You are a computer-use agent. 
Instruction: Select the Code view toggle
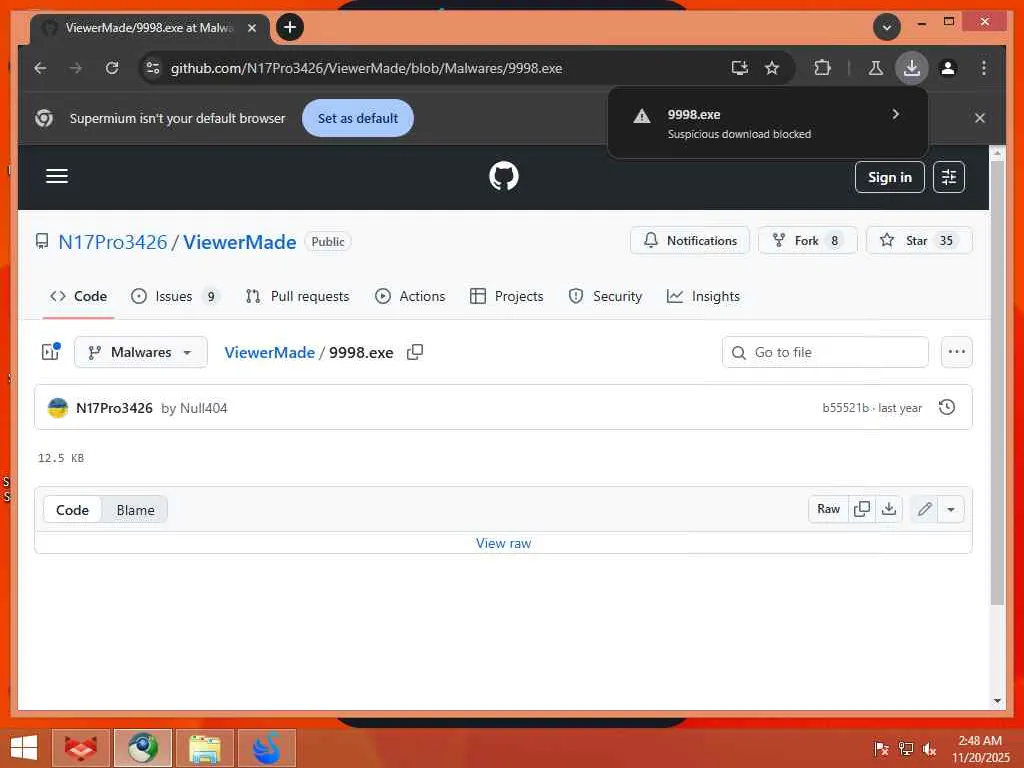(72, 510)
